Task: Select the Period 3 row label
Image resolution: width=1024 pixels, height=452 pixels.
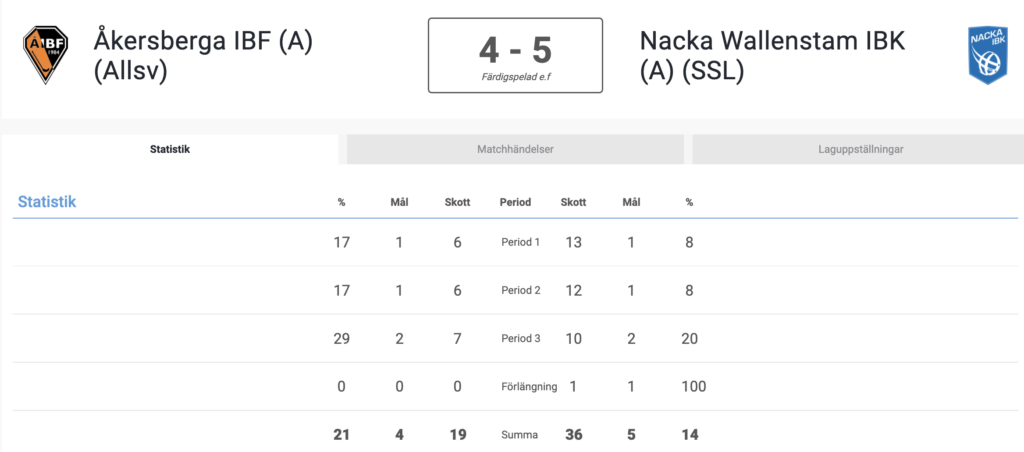Action: (520, 339)
